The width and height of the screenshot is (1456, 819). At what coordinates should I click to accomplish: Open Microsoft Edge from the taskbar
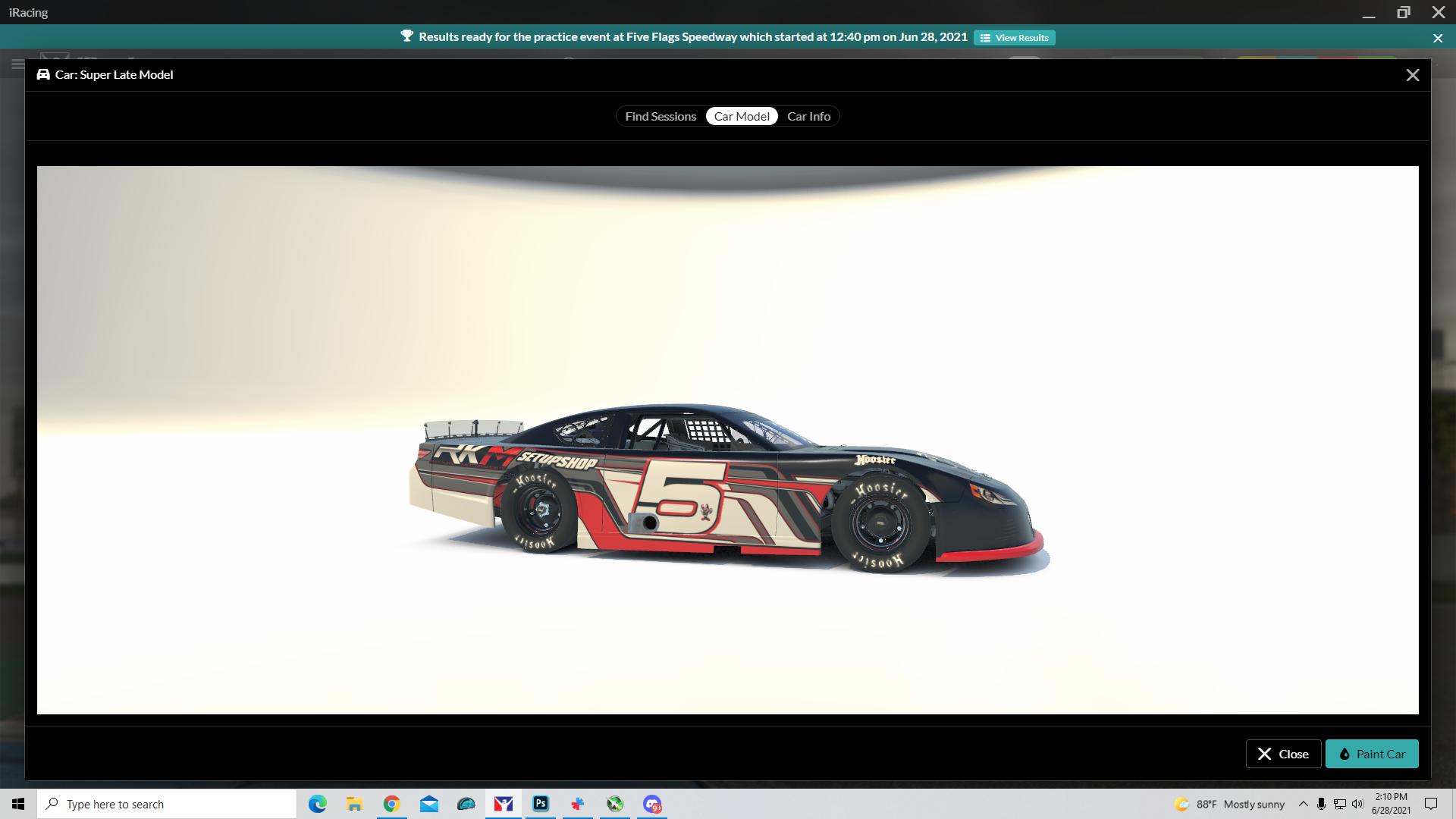coord(318,804)
